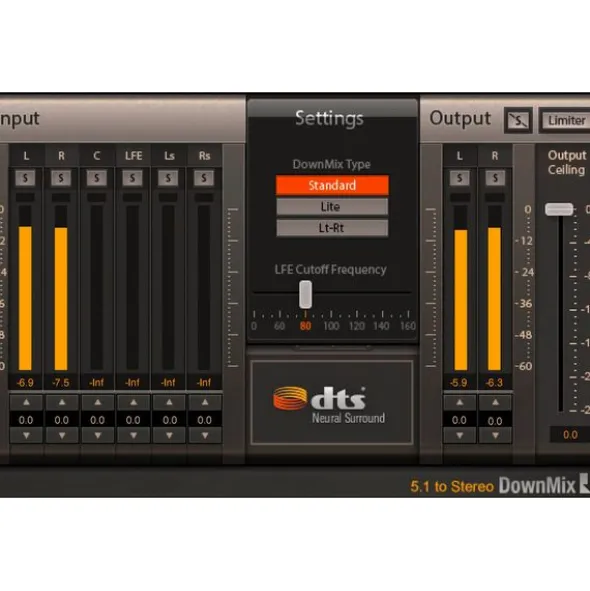Decrease input Ls trim with down arrow
590x591 pixels.
click(x=169, y=435)
